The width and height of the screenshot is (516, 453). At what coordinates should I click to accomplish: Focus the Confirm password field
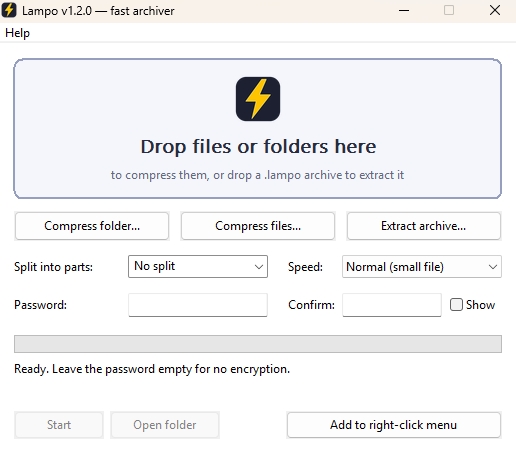pyautogui.click(x=392, y=305)
